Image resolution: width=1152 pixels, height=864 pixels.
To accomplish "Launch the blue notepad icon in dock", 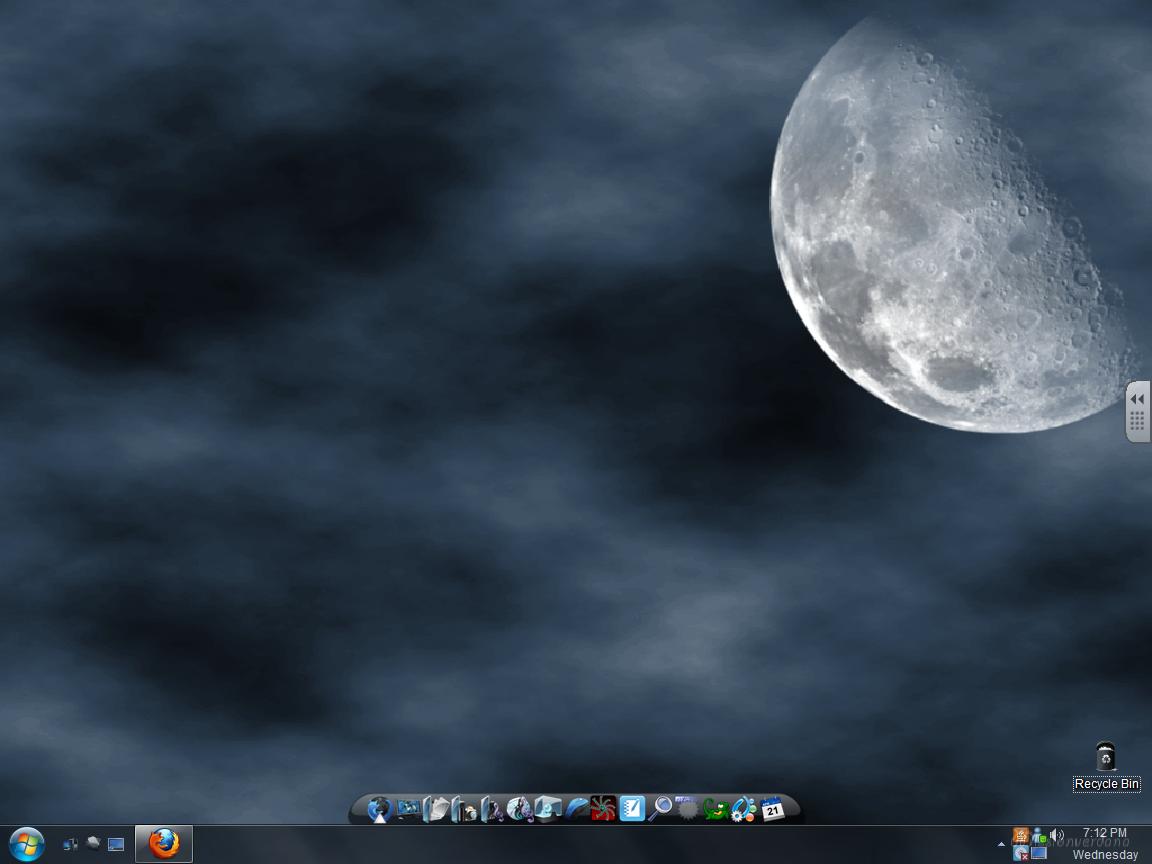I will click(632, 808).
